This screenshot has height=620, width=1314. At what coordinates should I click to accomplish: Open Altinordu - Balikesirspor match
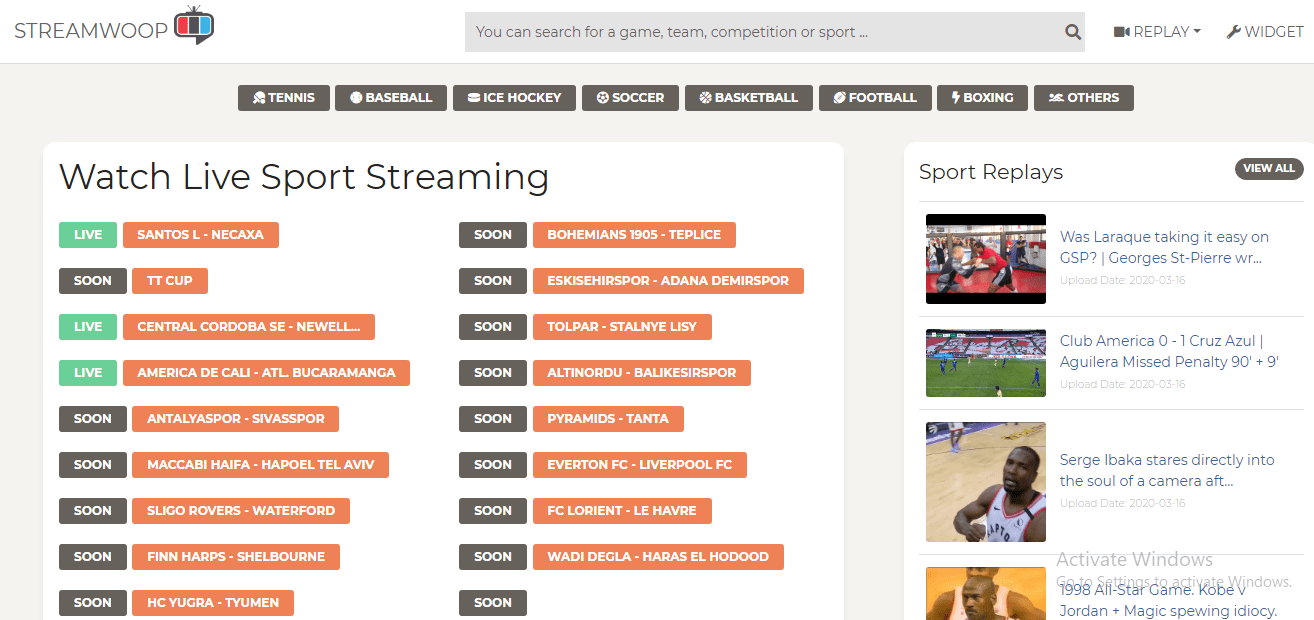[642, 373]
